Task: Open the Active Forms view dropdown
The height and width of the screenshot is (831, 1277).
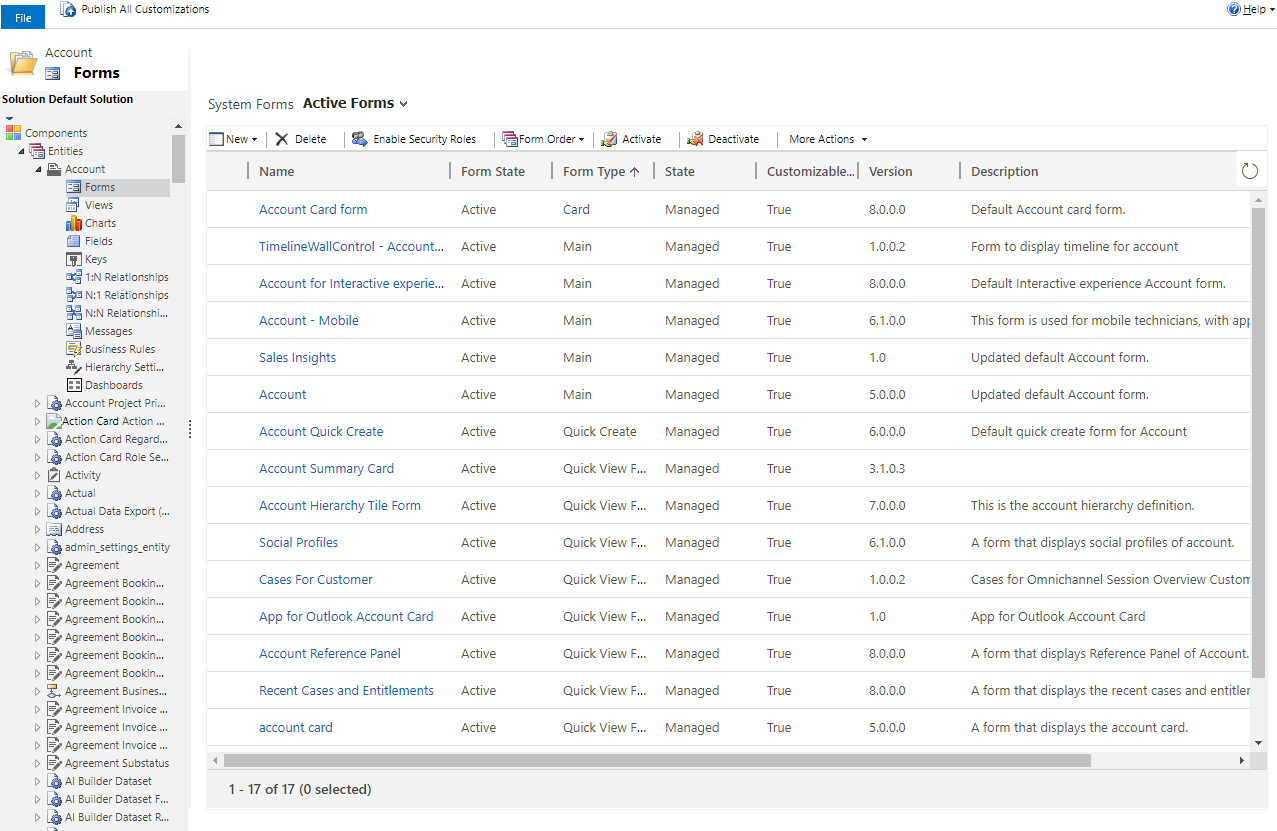Action: pos(401,103)
